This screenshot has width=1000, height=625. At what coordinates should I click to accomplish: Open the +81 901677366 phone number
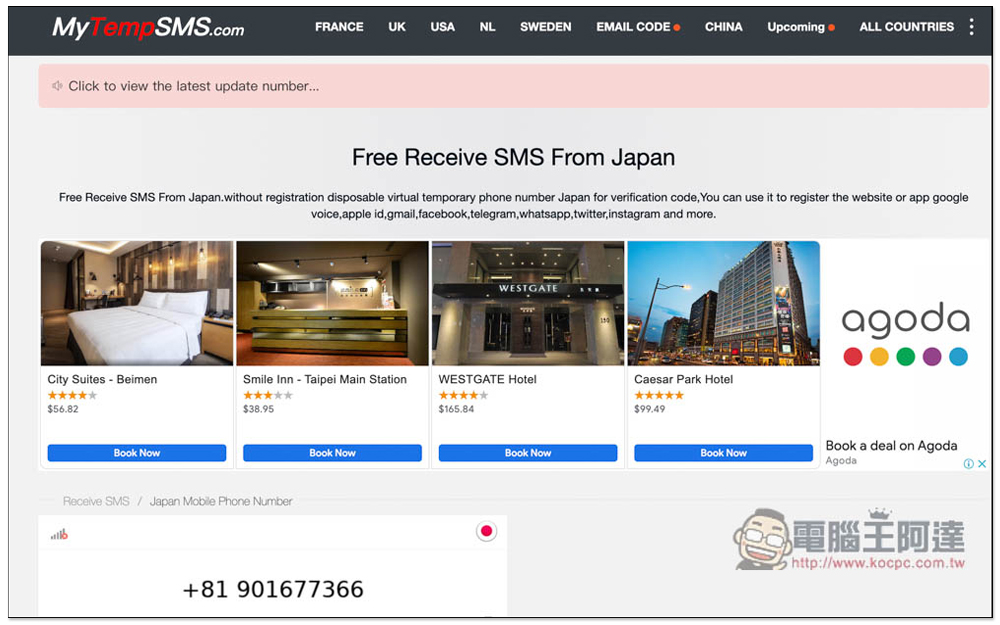pyautogui.click(x=273, y=589)
